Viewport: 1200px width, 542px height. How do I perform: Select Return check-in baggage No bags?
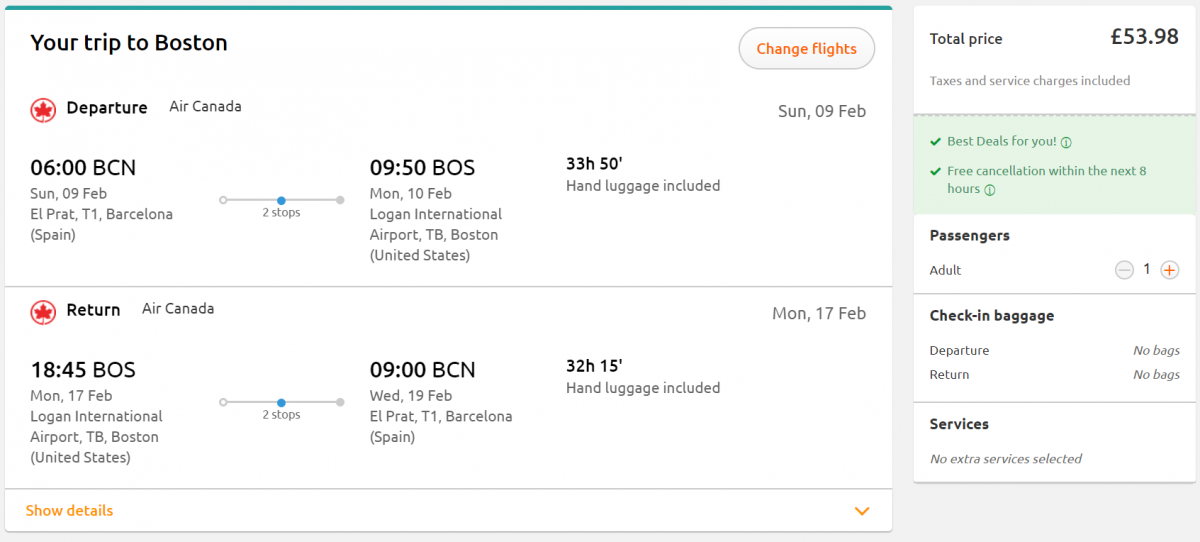(1156, 375)
